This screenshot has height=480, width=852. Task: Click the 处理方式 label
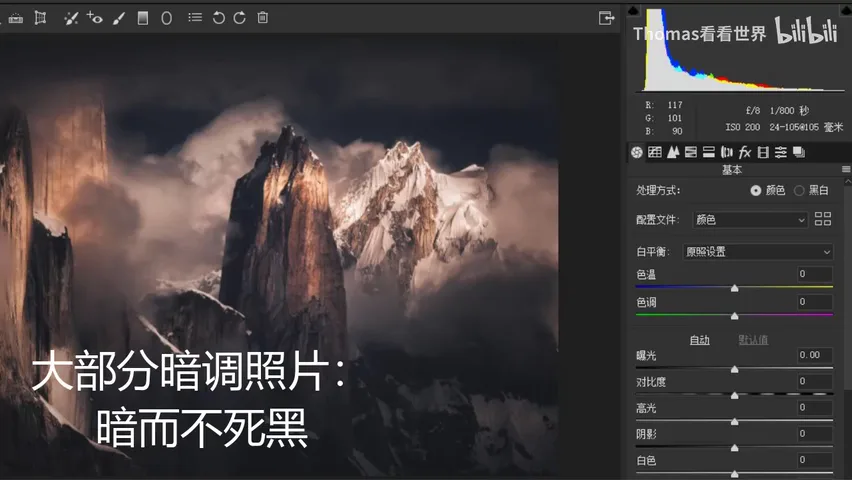tap(658, 190)
